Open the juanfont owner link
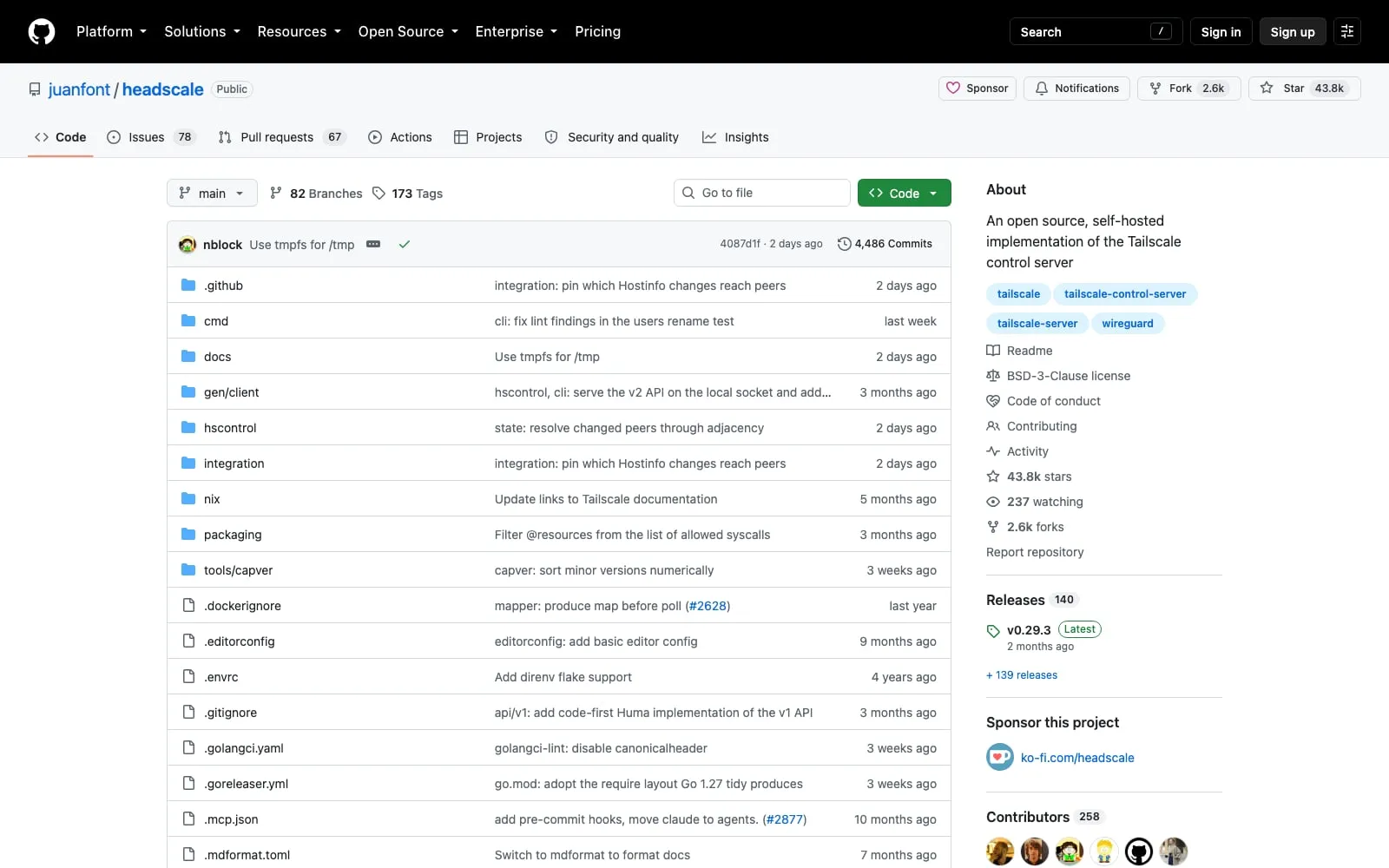The width and height of the screenshot is (1389, 868). click(79, 89)
